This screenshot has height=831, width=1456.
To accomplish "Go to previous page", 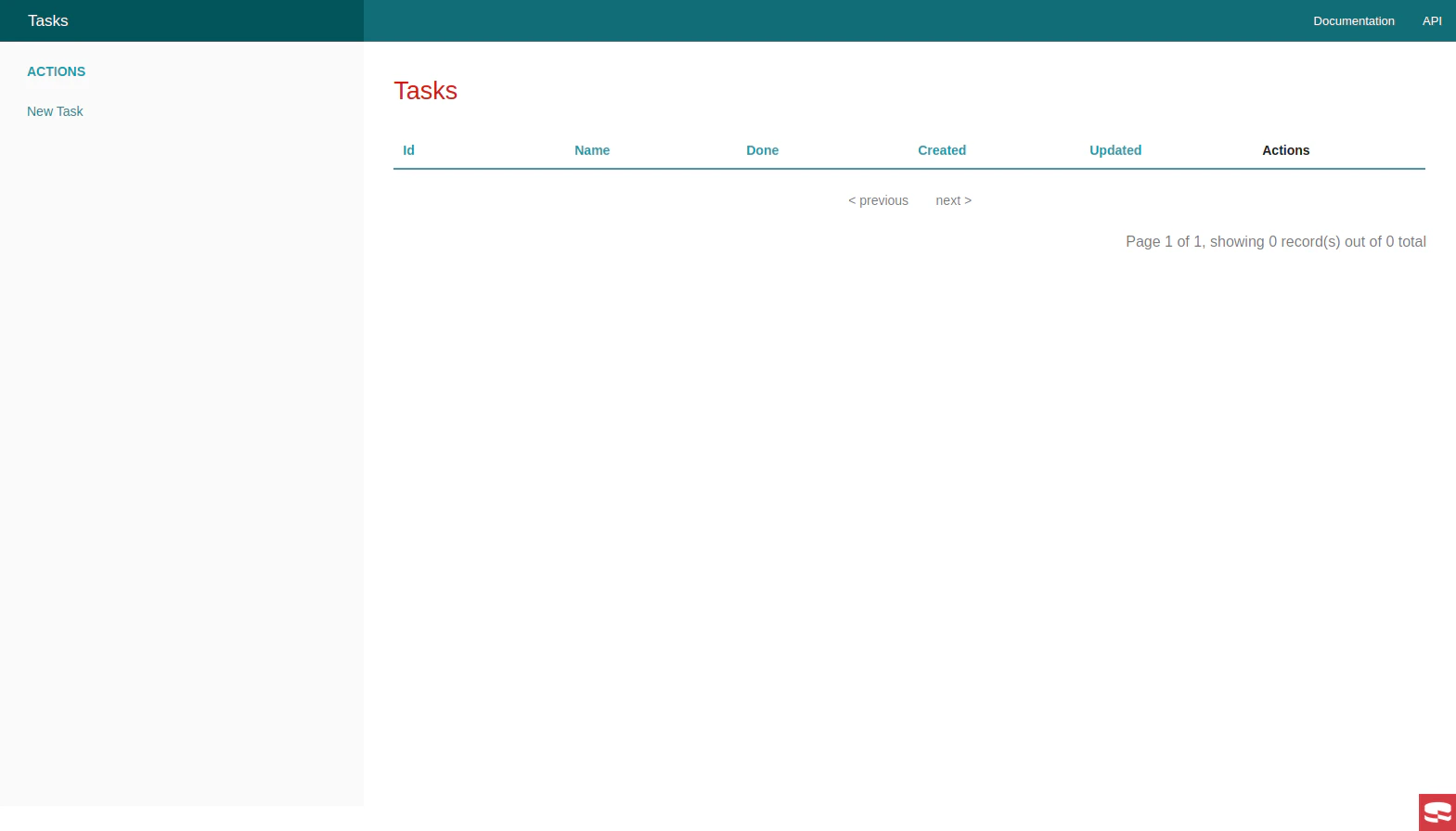I will [x=878, y=200].
